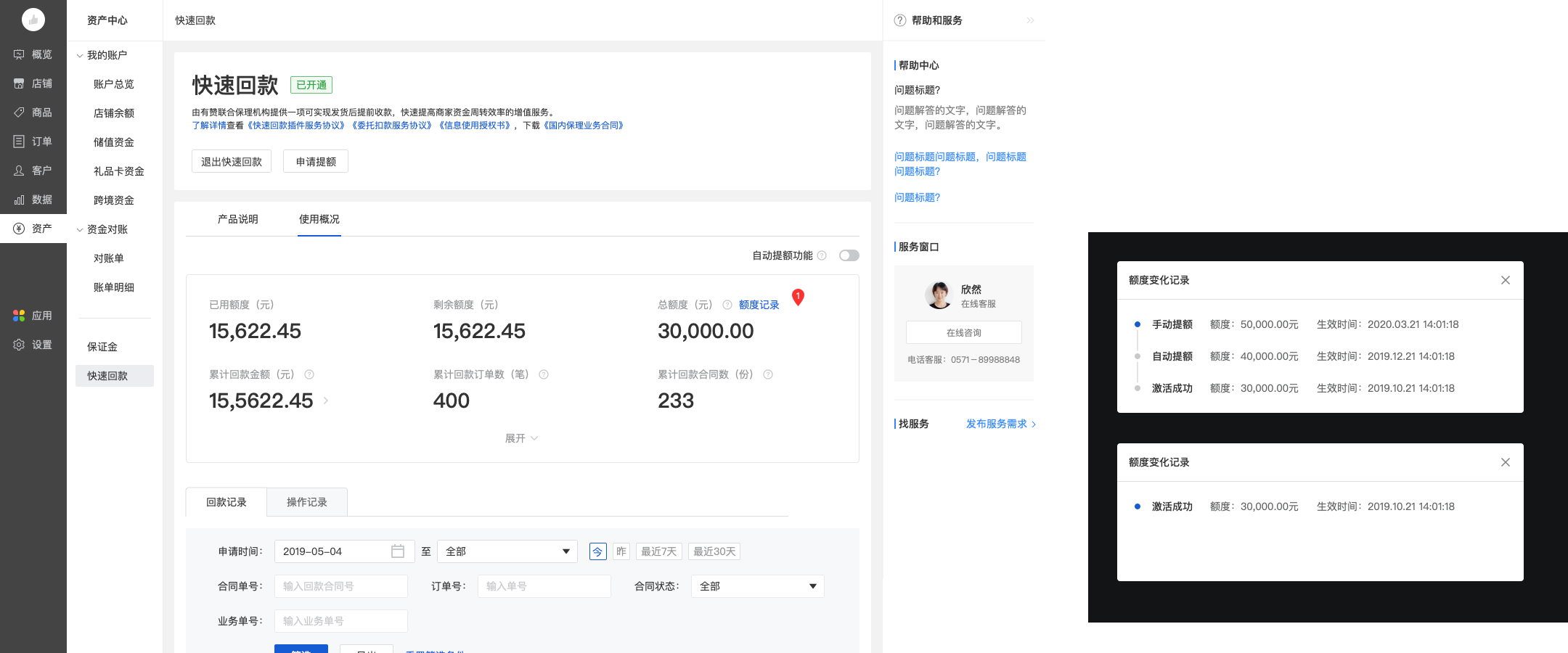Open the 应用 apps colorful icon
Screen dimensions: 1568x653
tap(19, 316)
